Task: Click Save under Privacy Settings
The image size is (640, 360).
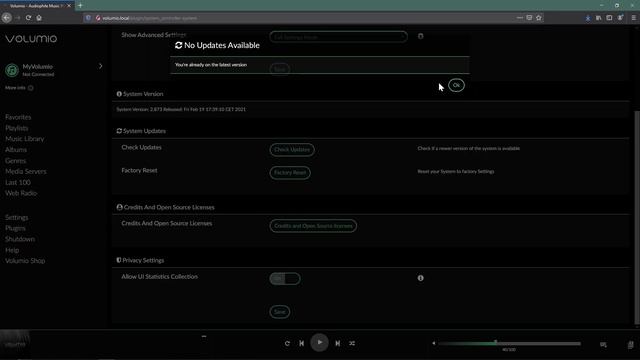Action: 280,312
